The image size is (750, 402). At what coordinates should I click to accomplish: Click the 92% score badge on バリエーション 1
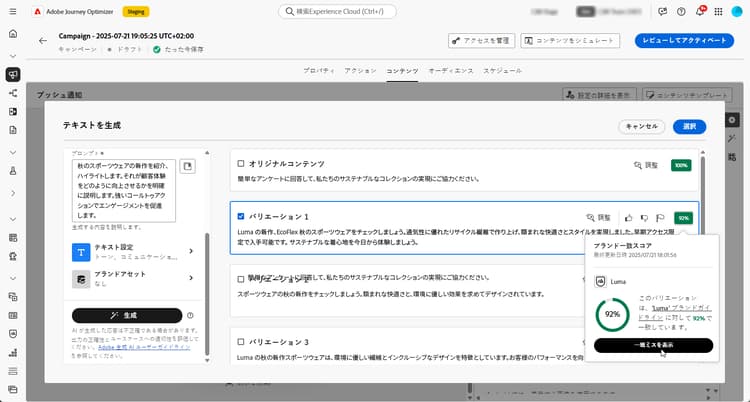(684, 218)
